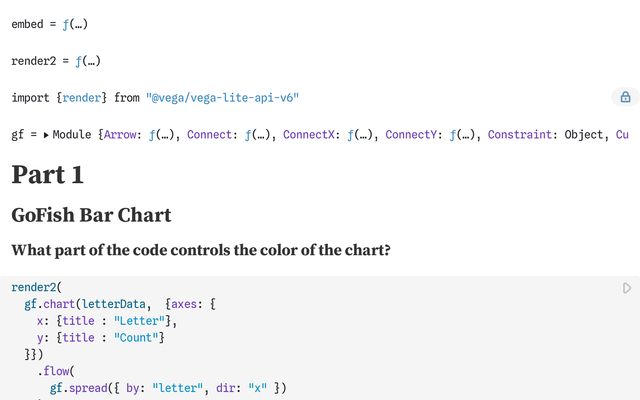This screenshot has width=640, height=400.
Task: Click the Part 1 heading
Action: tap(47, 175)
